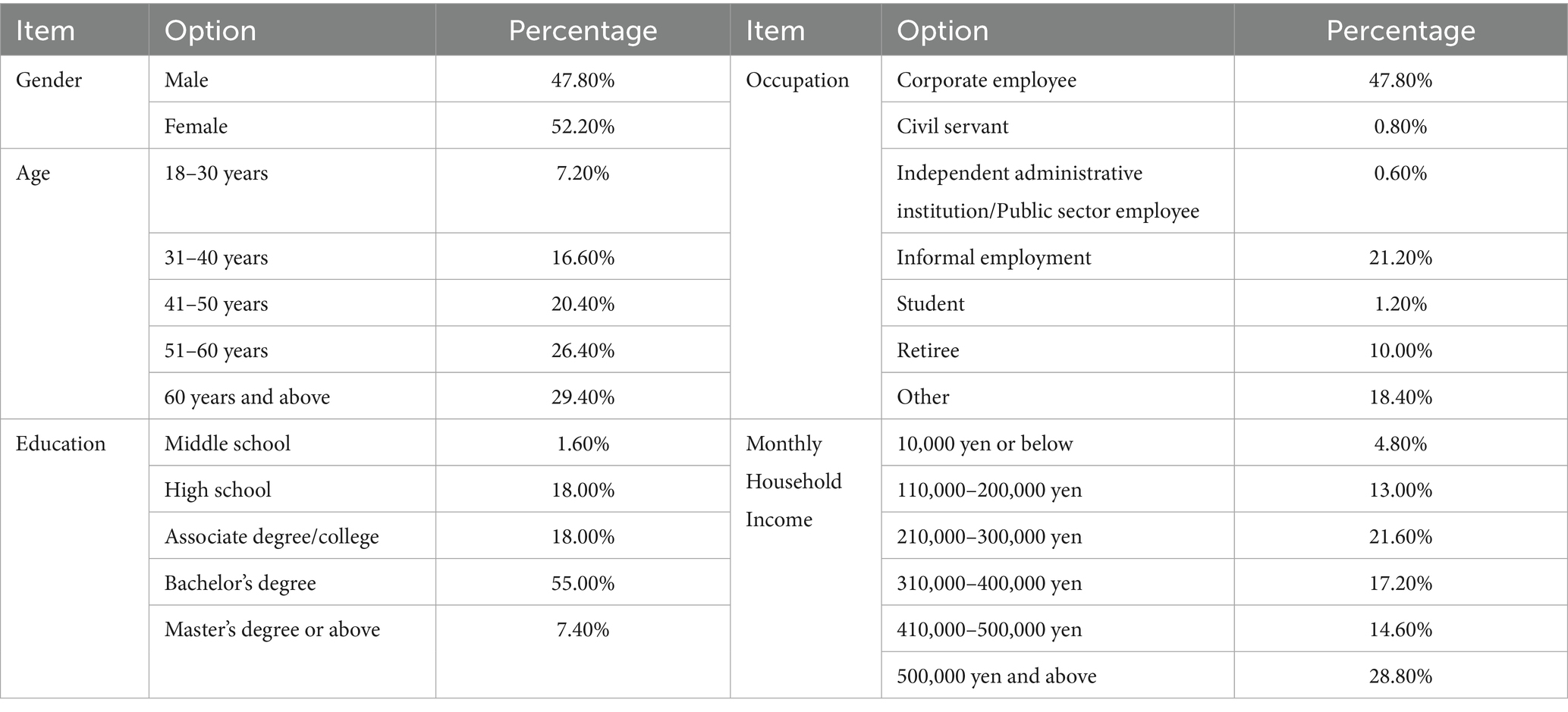Select the Female percentage 52.20%
Screen dimensions: 1568x712
click(x=583, y=127)
